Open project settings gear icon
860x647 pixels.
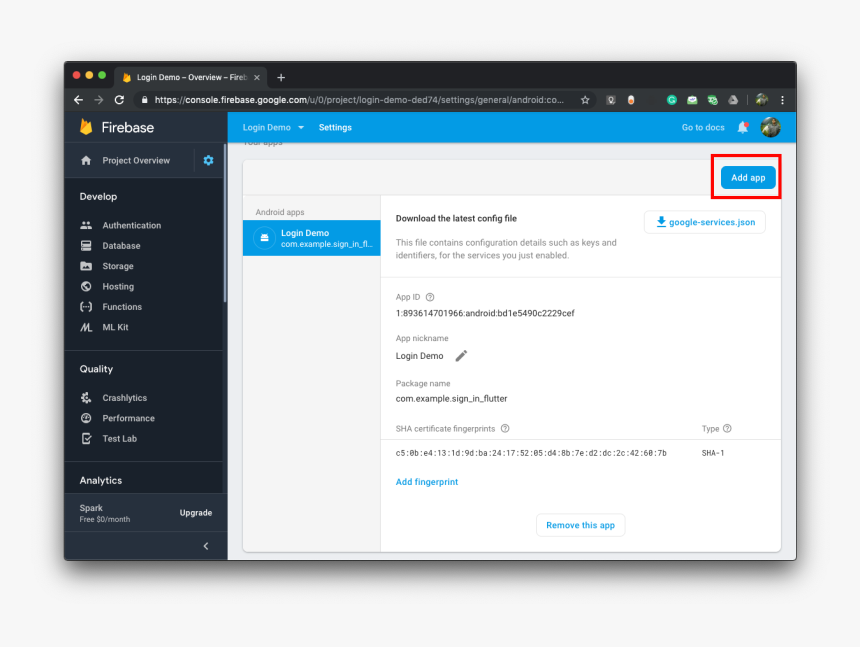(x=208, y=160)
